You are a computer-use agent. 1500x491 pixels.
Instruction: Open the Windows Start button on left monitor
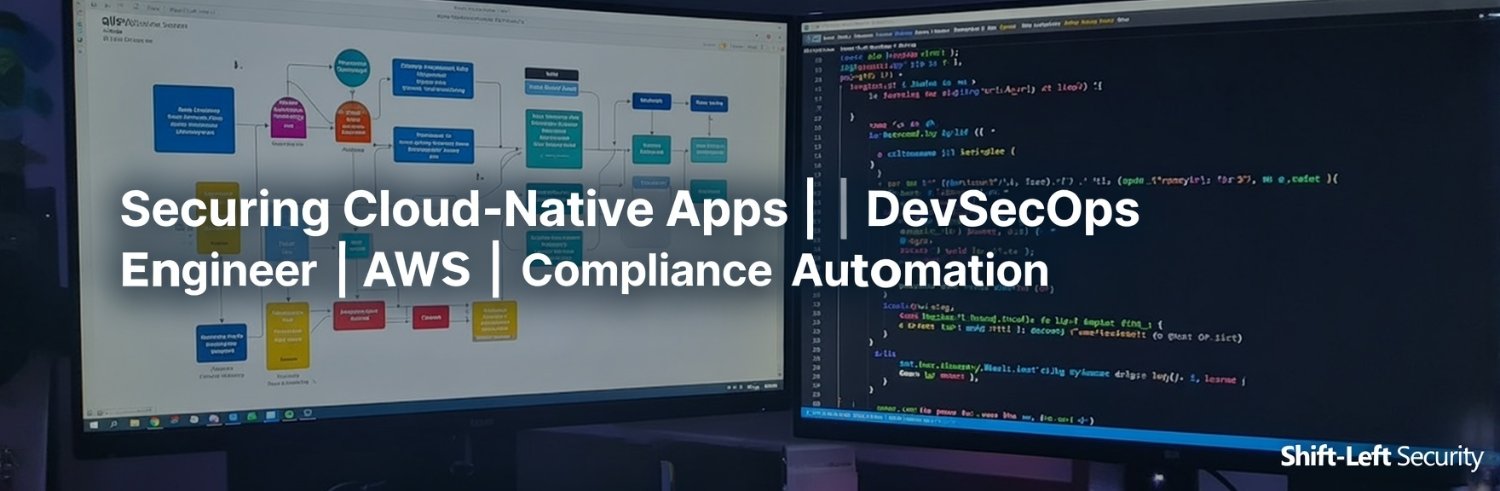(x=94, y=425)
